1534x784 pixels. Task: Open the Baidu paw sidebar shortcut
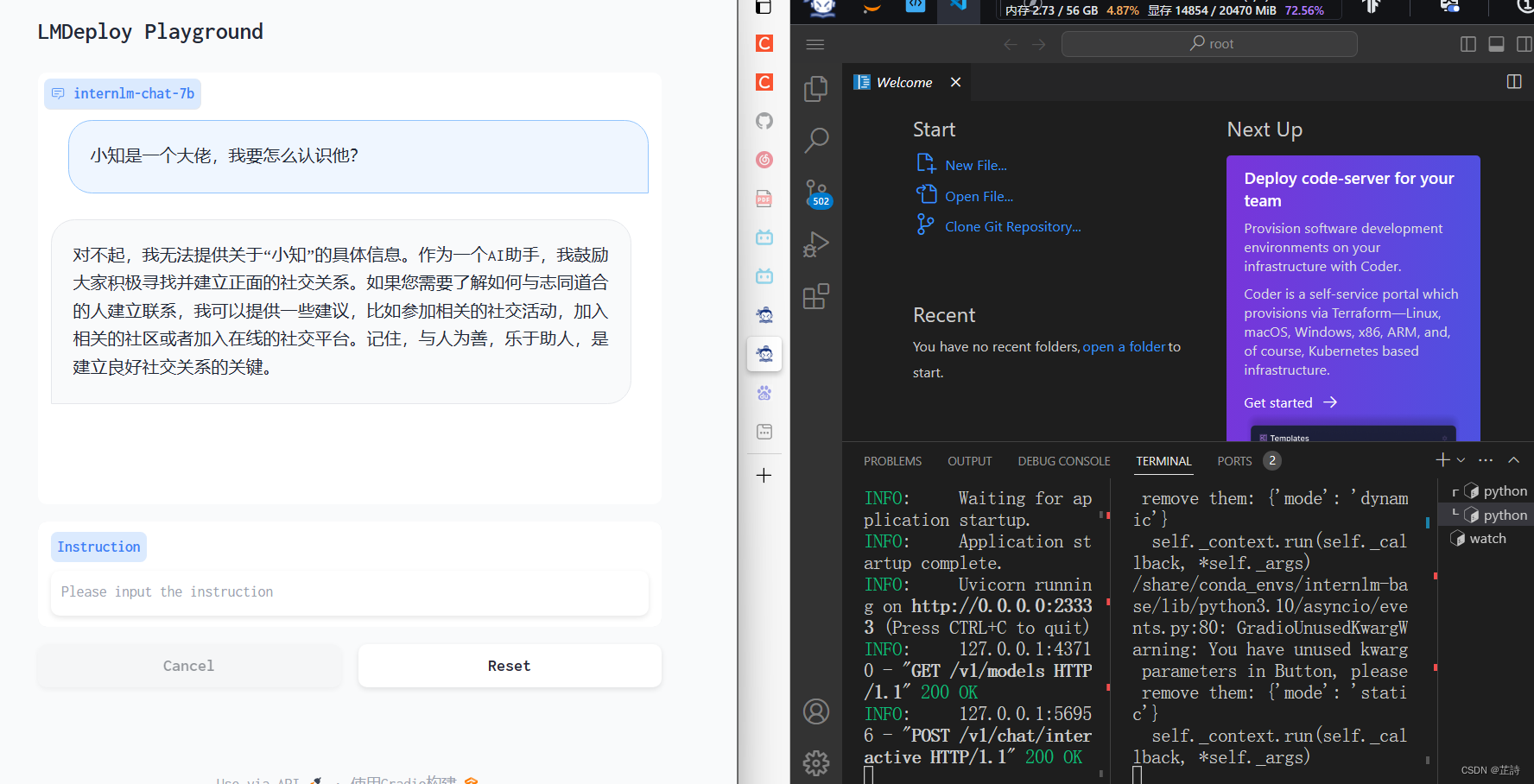click(764, 393)
